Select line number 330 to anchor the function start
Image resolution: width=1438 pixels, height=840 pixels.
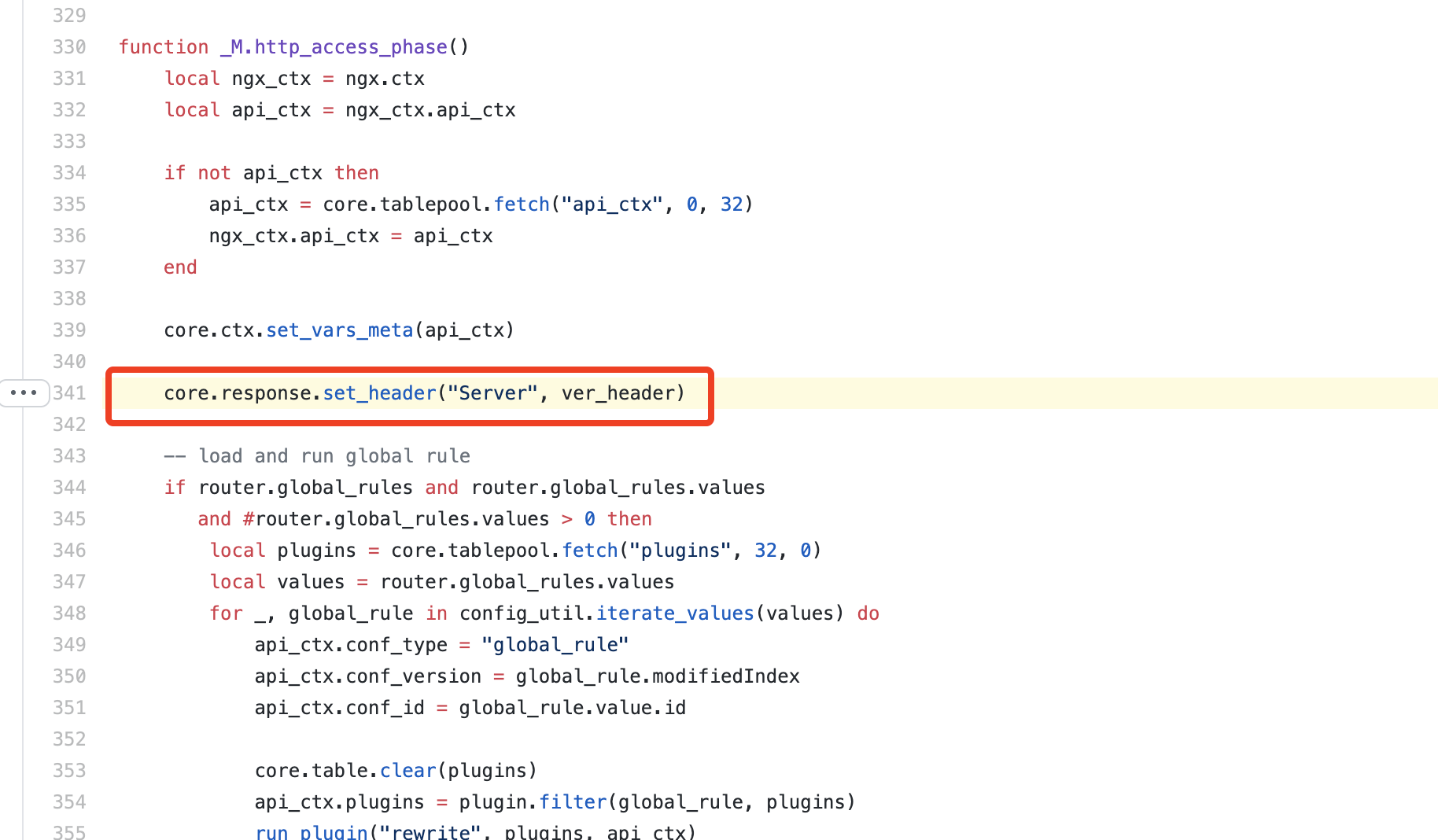coord(69,46)
